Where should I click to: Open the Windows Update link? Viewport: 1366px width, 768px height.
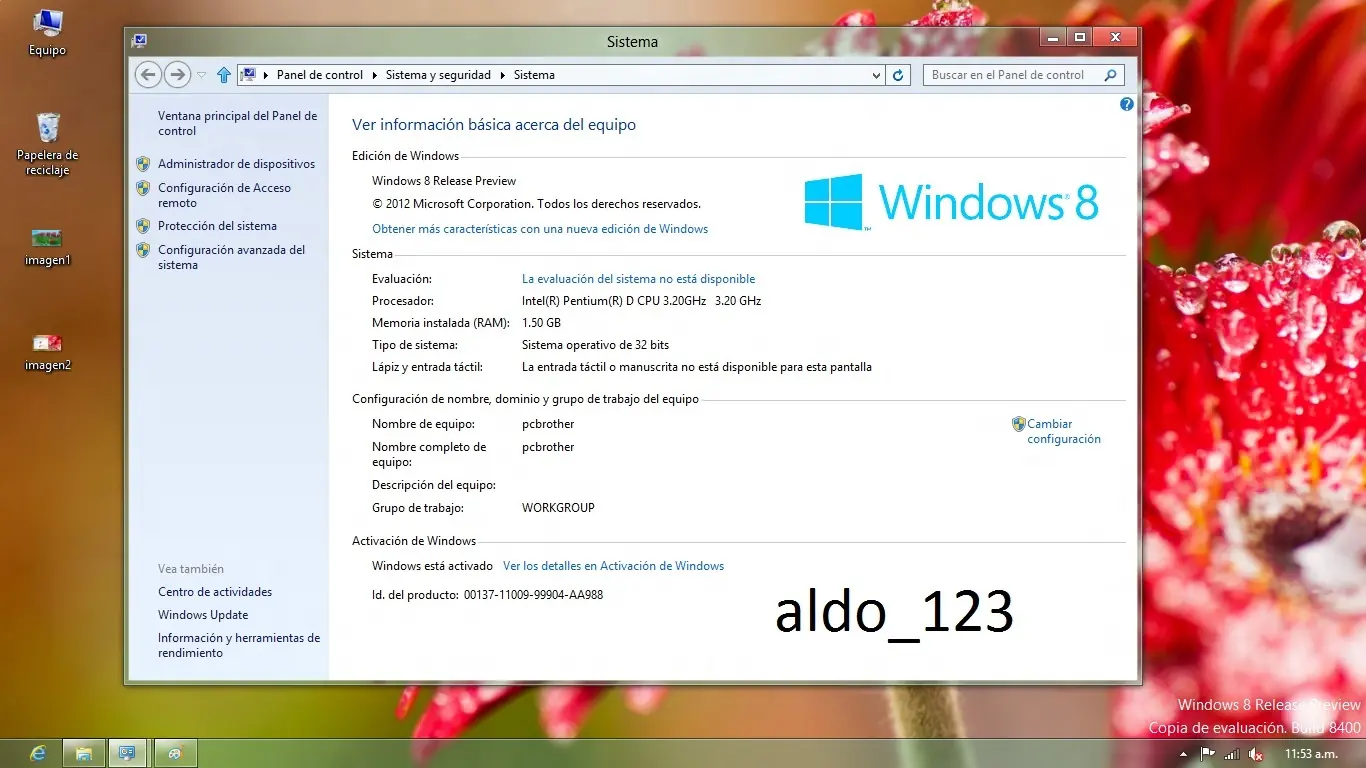point(203,615)
